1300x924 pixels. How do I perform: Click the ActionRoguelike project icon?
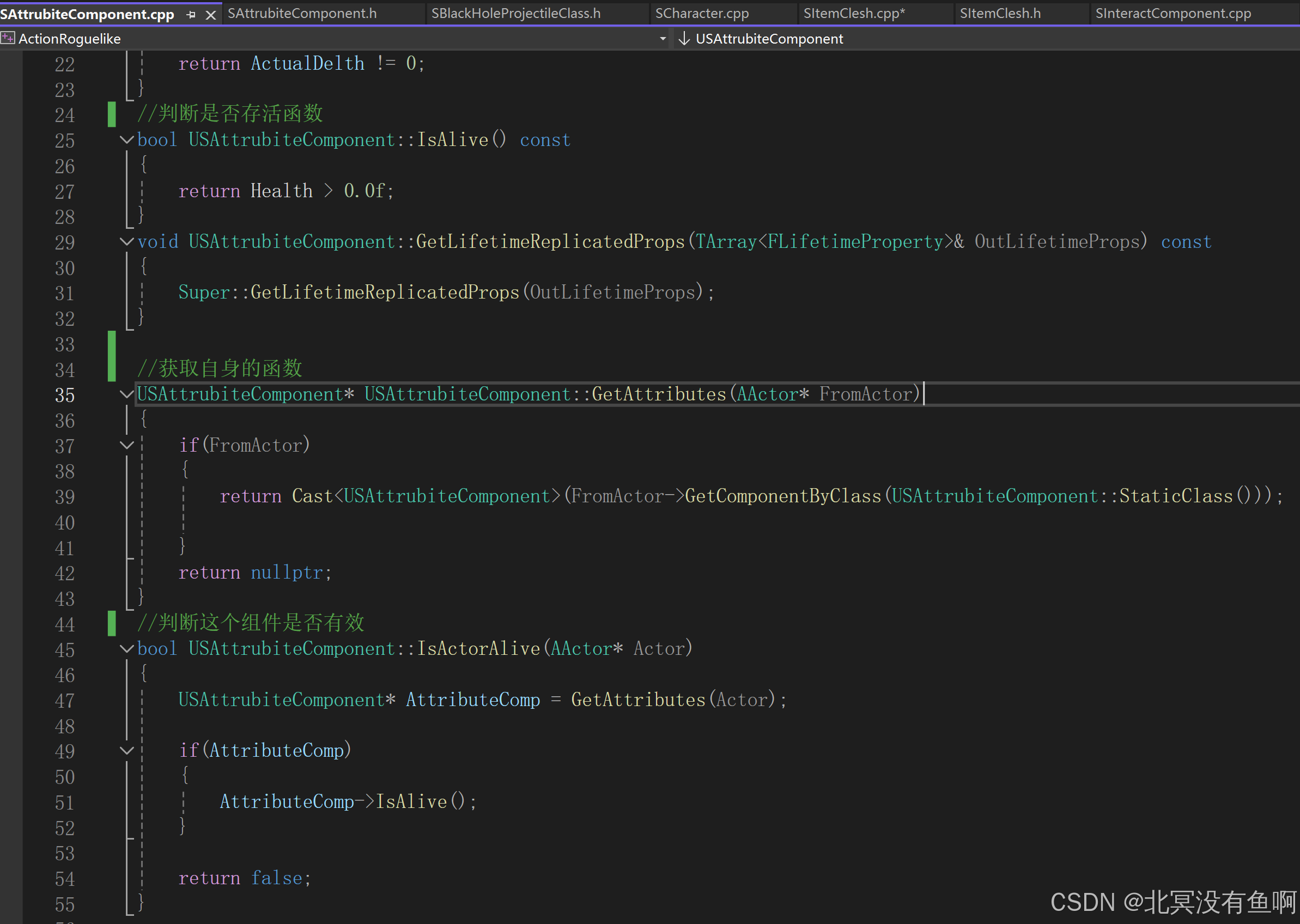(8, 39)
